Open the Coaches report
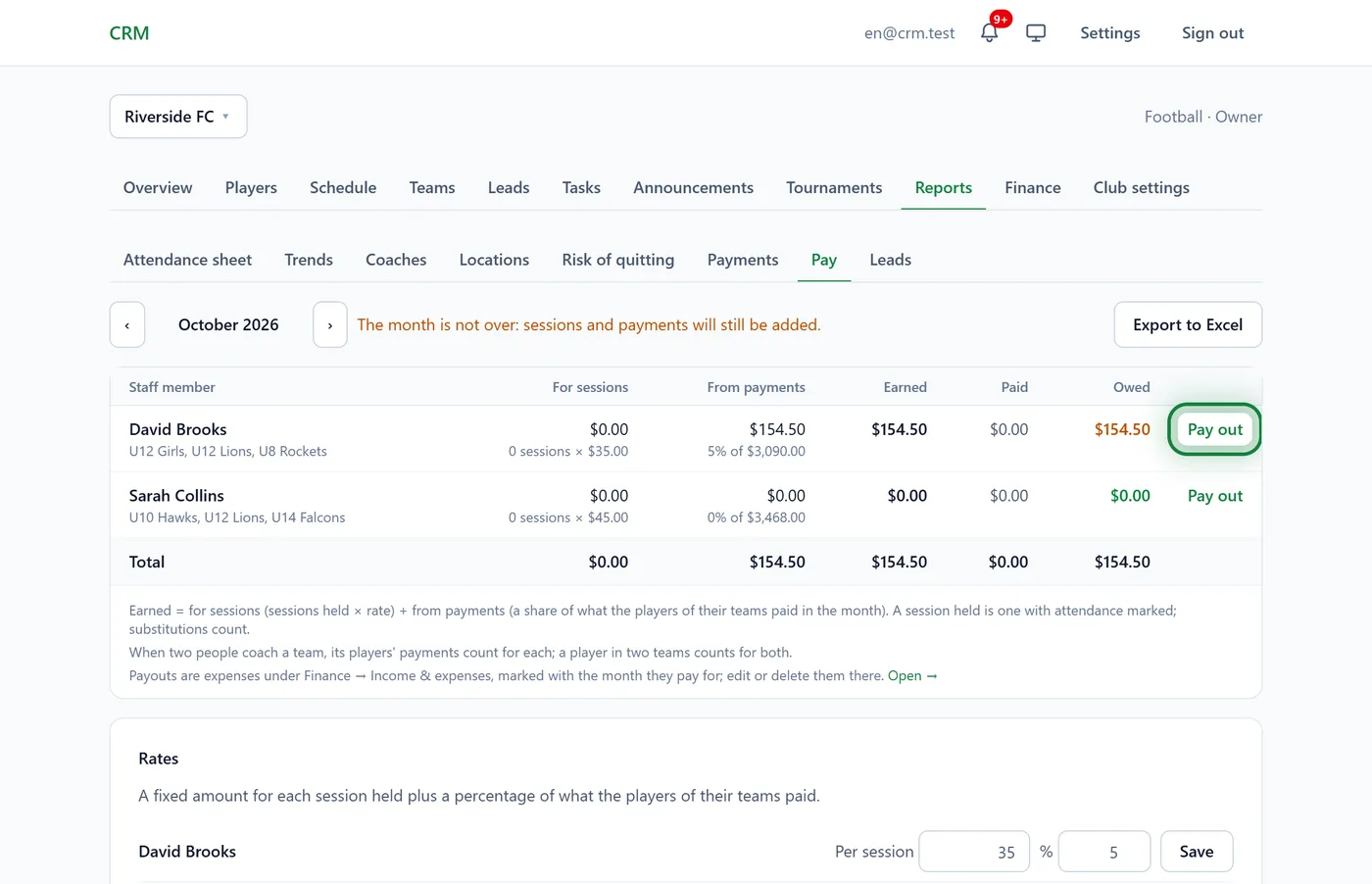Screen dimensions: 1372x884 (396, 260)
